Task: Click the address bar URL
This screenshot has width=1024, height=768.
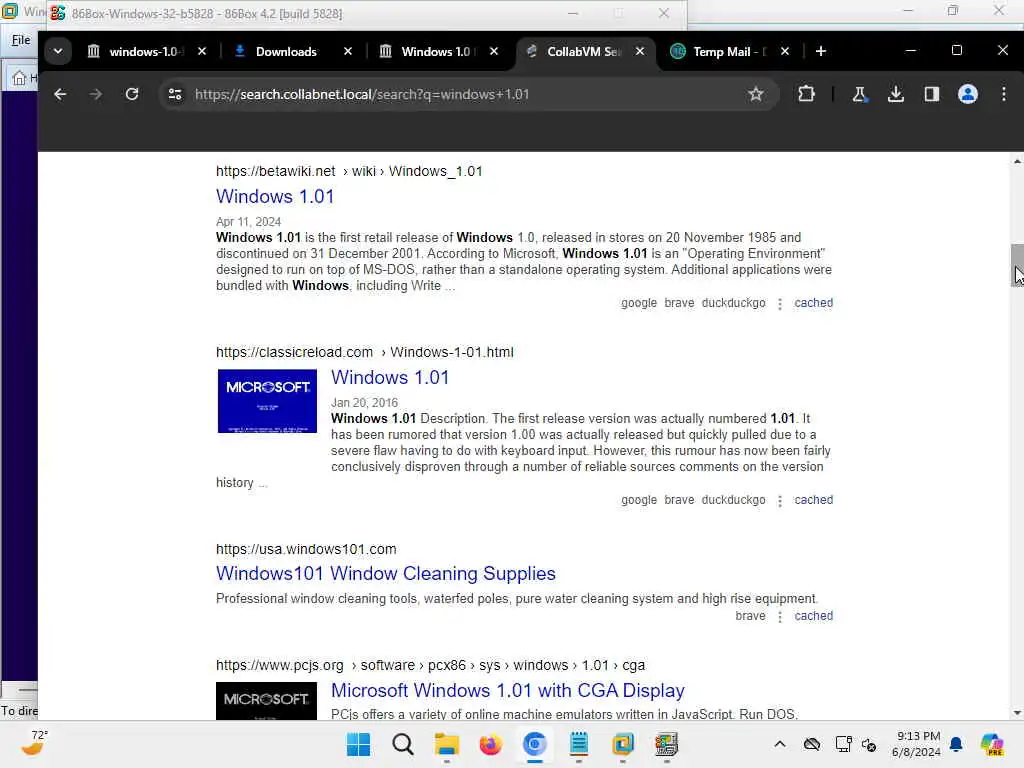Action: tap(362, 94)
